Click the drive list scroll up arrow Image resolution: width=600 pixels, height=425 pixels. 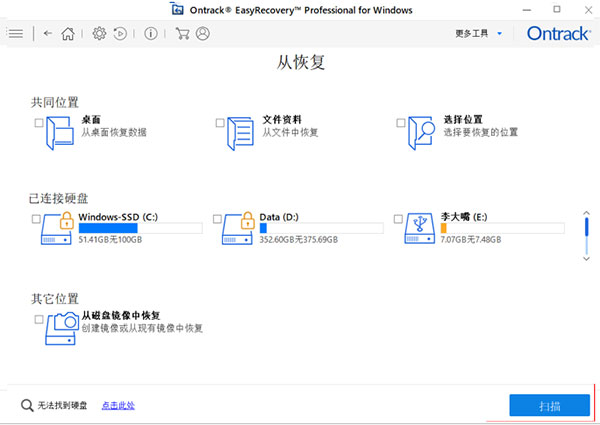(586, 213)
